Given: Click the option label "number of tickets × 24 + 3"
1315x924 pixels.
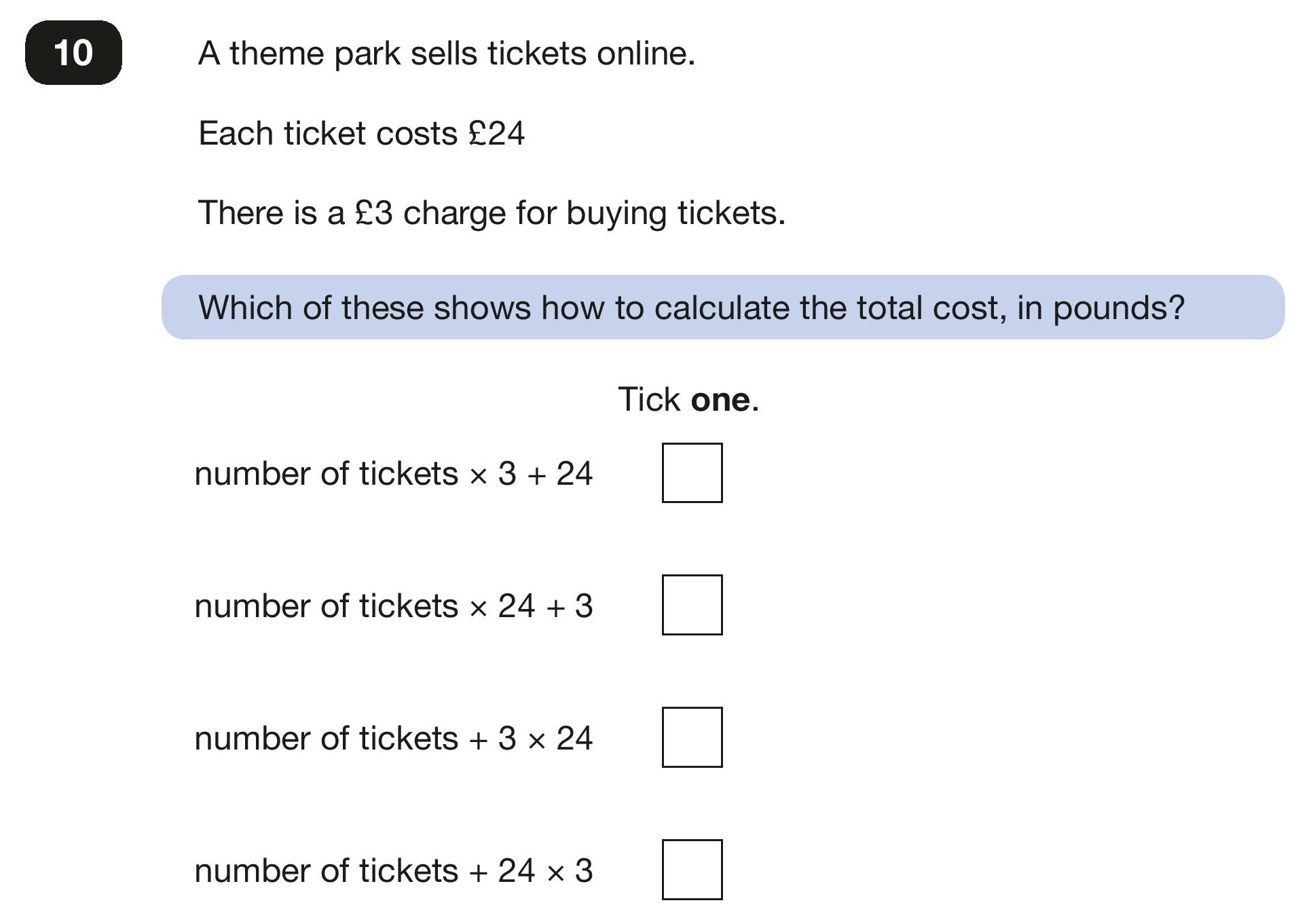Looking at the screenshot, I should pyautogui.click(x=394, y=606).
